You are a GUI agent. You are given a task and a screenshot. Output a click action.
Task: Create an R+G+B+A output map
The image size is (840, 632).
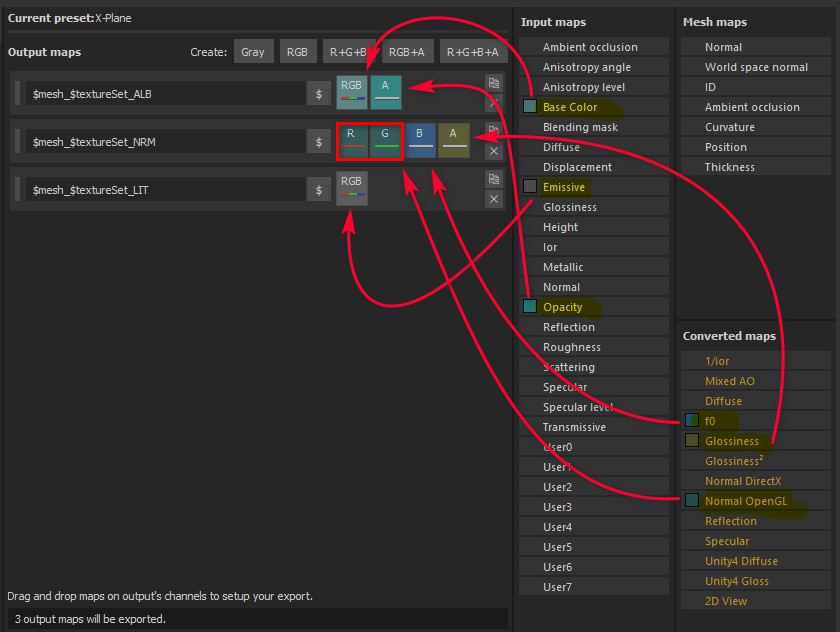472,52
